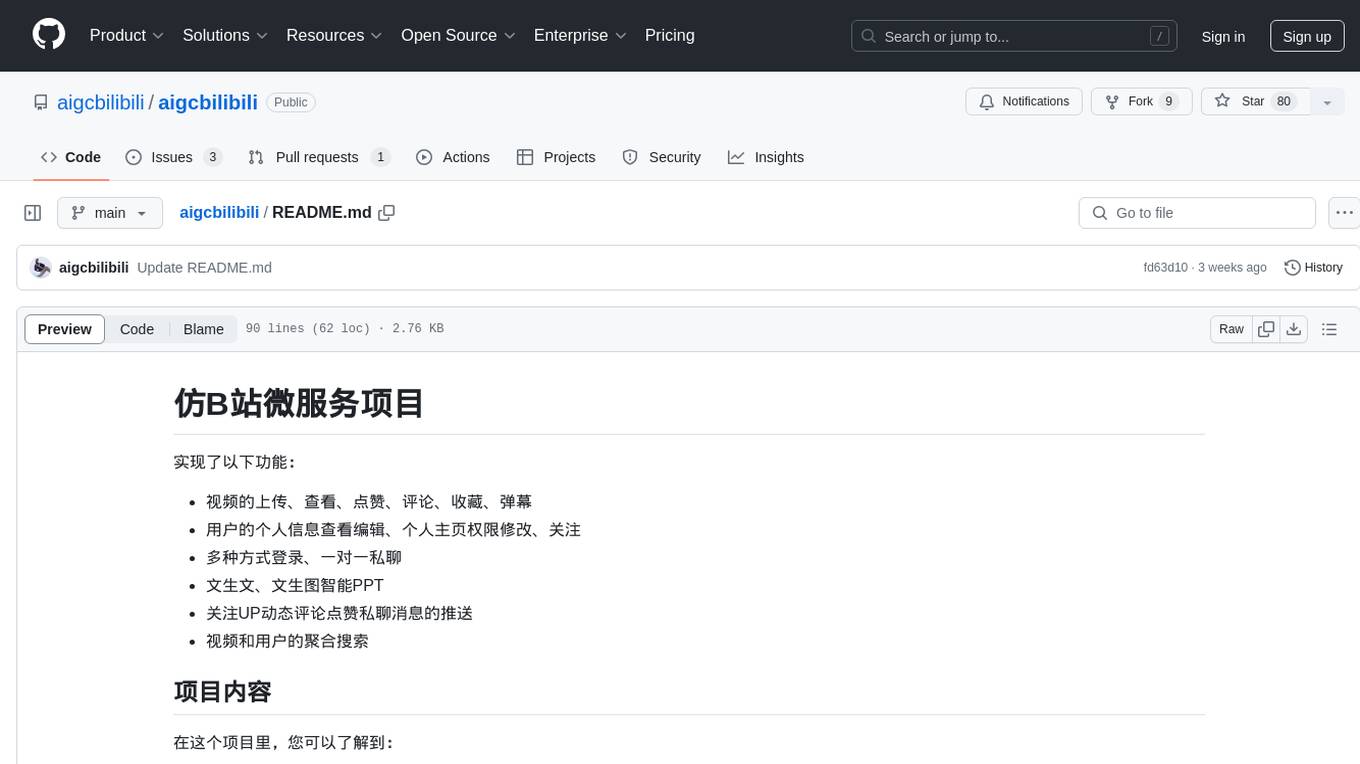Click the Sign up button
The image size is (1360, 764).
pyautogui.click(x=1307, y=36)
